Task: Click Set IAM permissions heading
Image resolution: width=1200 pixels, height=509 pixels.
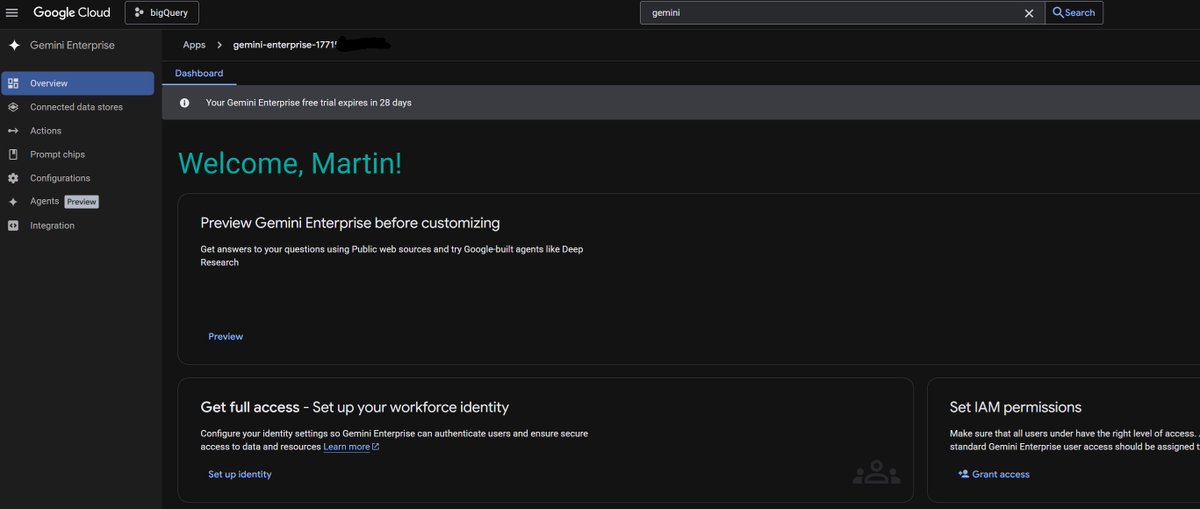Action: coord(1016,407)
